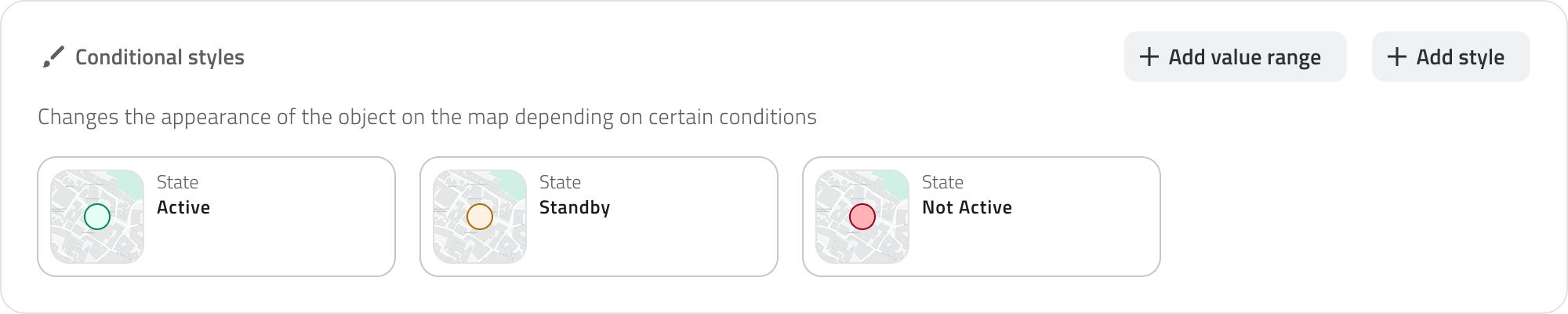Click the Conditional styles heading
This screenshot has height=314, width=1568.
point(160,57)
